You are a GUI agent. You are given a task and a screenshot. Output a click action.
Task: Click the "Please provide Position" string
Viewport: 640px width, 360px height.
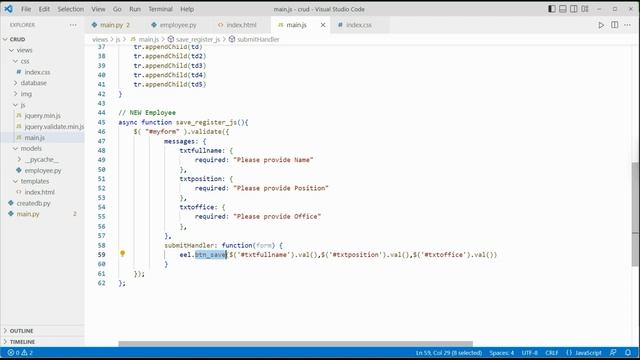pos(281,188)
